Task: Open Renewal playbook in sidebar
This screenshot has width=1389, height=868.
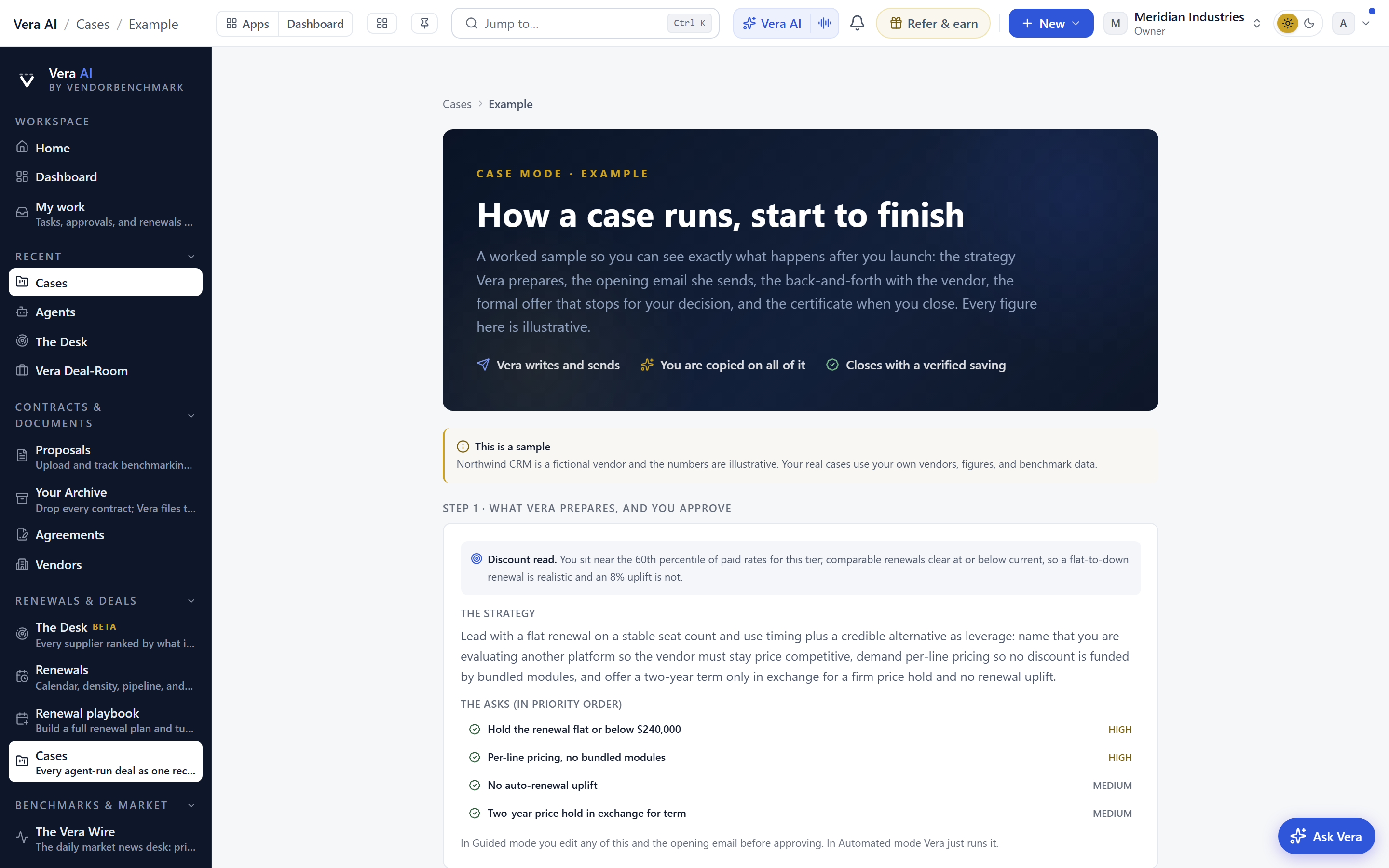Action: (106, 720)
